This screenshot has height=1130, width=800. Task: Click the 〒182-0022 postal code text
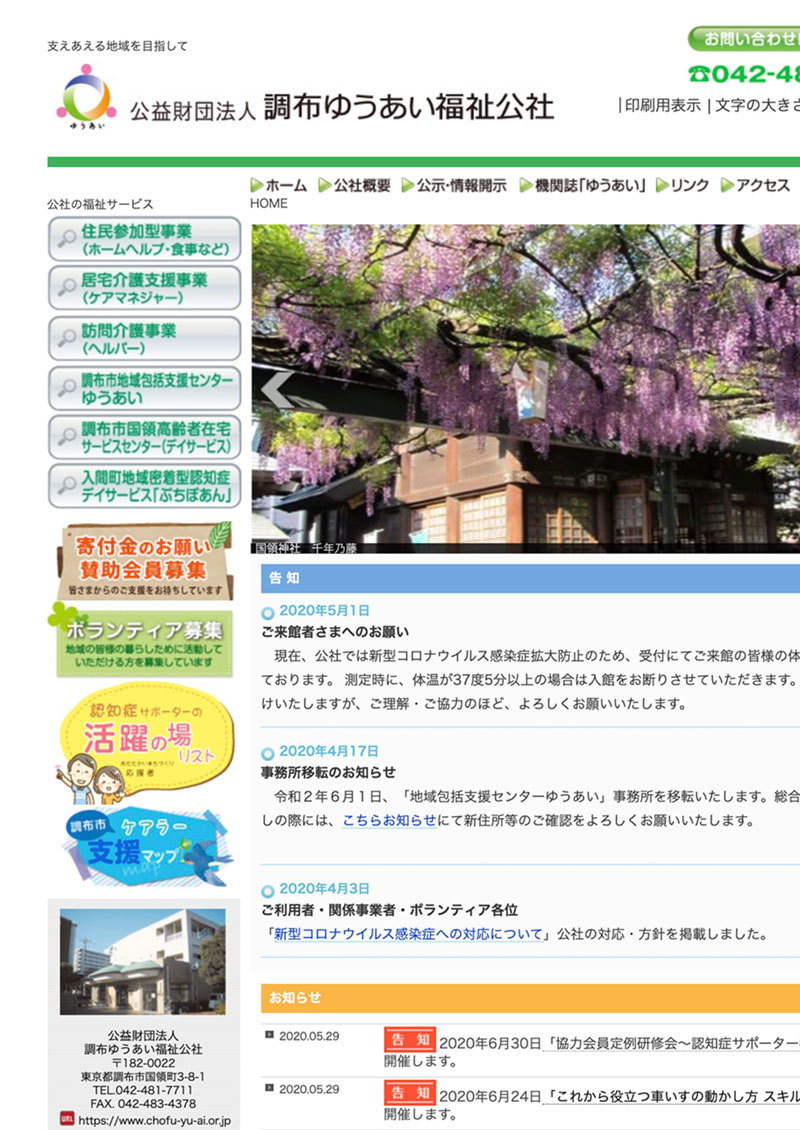(143, 1063)
